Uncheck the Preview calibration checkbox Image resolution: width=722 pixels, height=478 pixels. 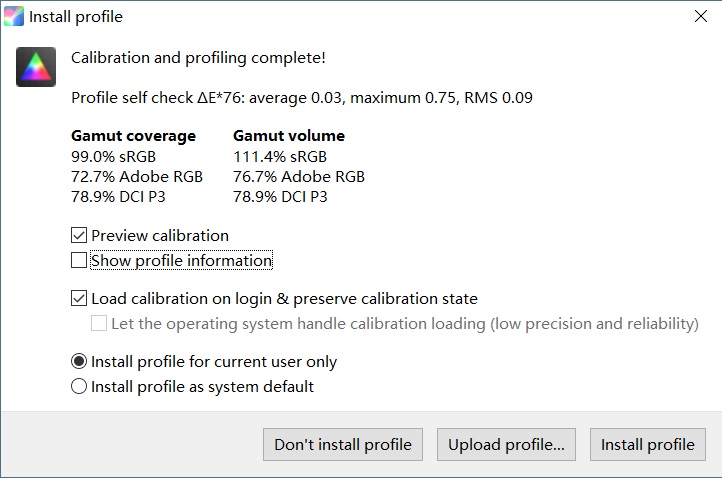[79, 236]
